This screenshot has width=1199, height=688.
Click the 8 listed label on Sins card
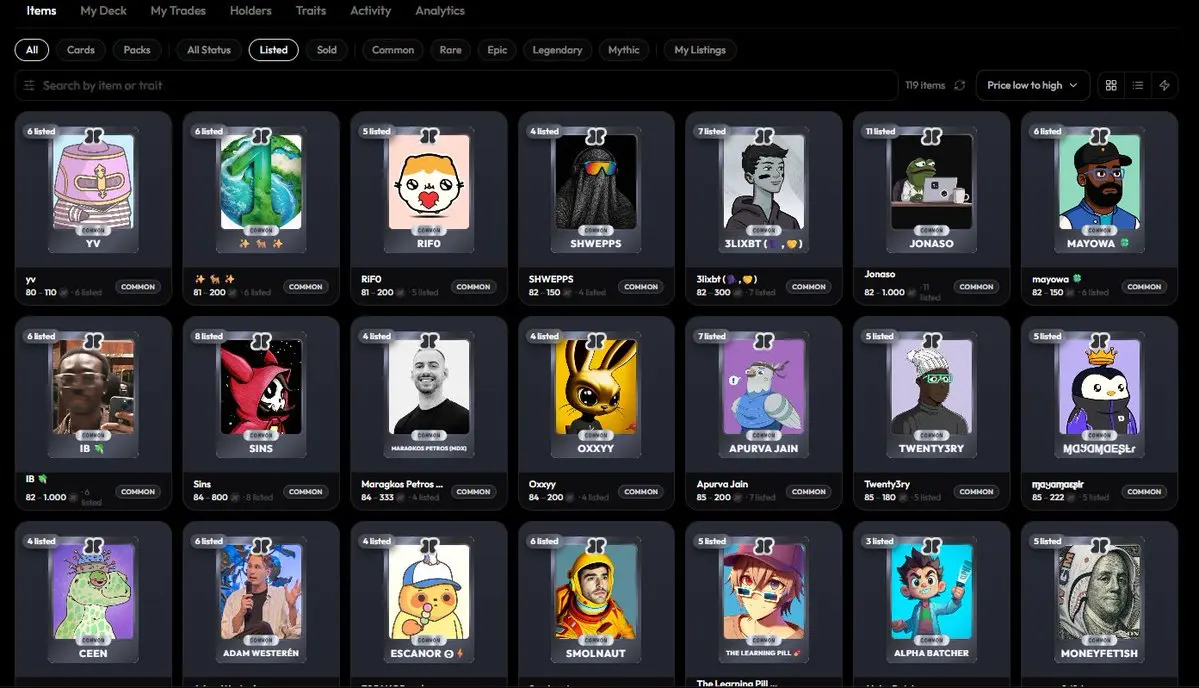tap(209, 336)
